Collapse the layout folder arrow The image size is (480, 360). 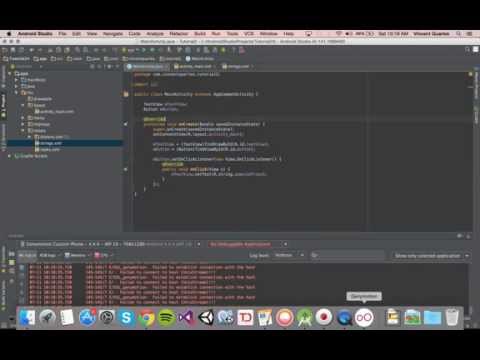coord(23,105)
